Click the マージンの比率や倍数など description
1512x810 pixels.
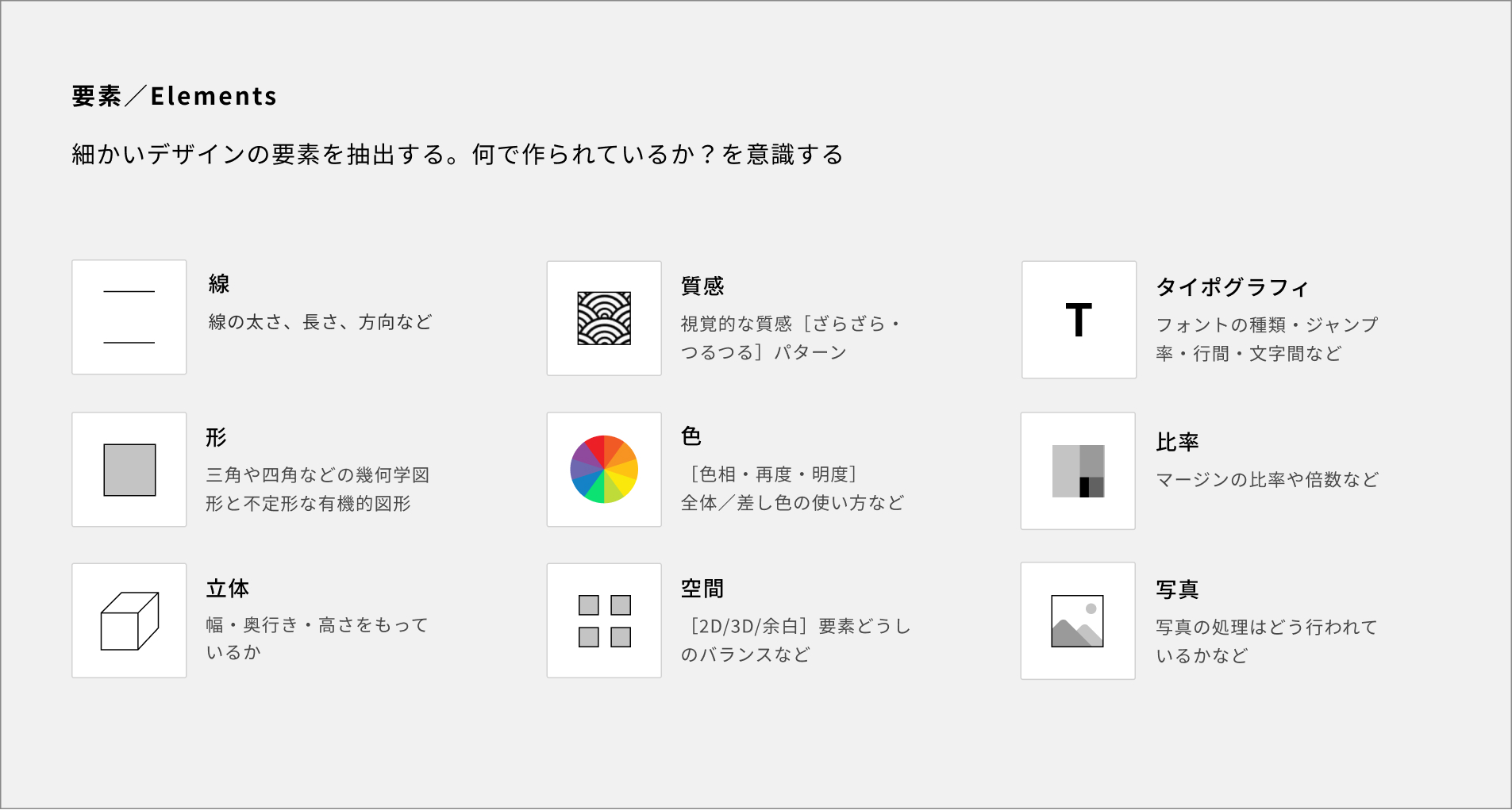point(1268,480)
